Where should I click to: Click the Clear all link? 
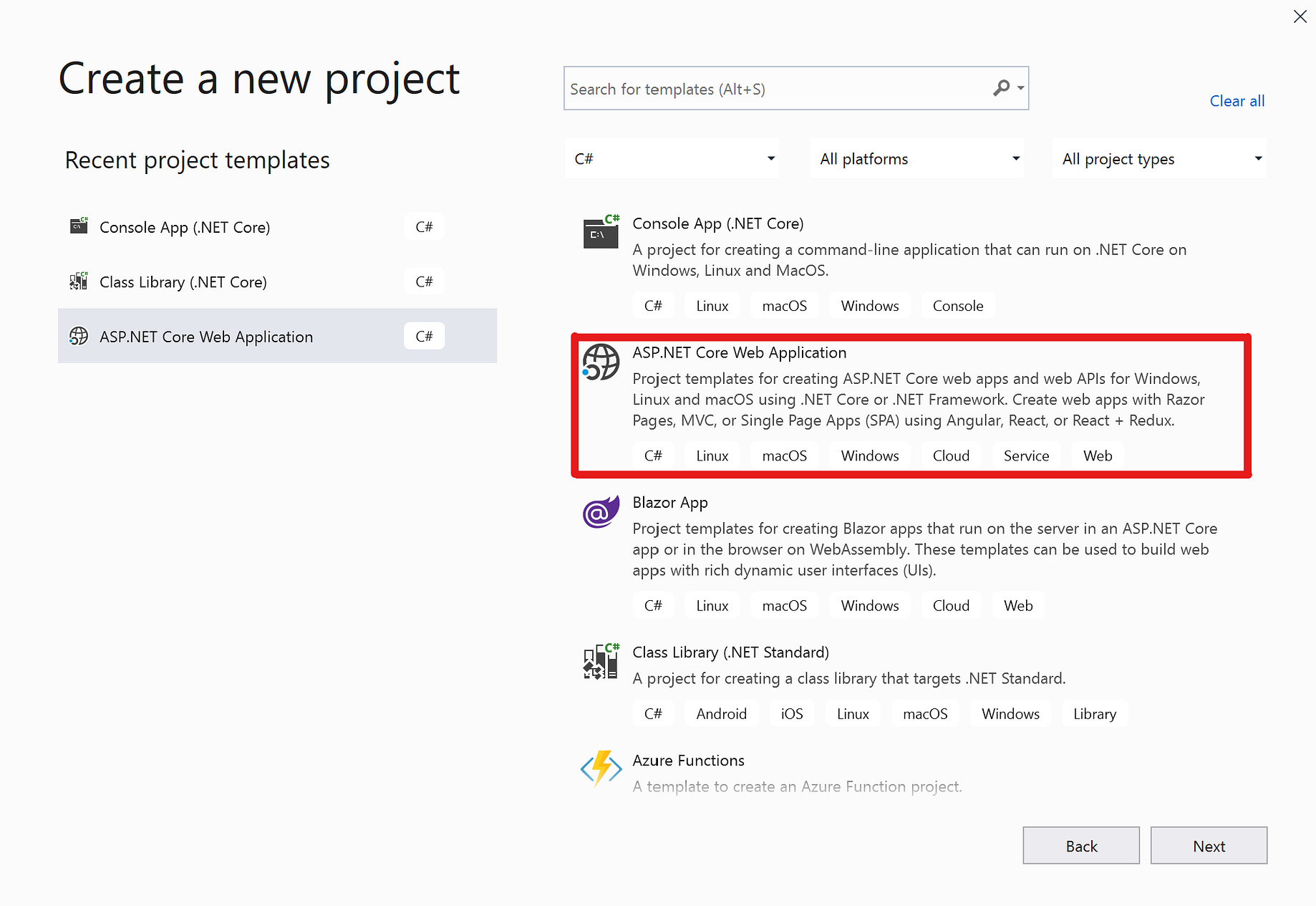[x=1237, y=100]
